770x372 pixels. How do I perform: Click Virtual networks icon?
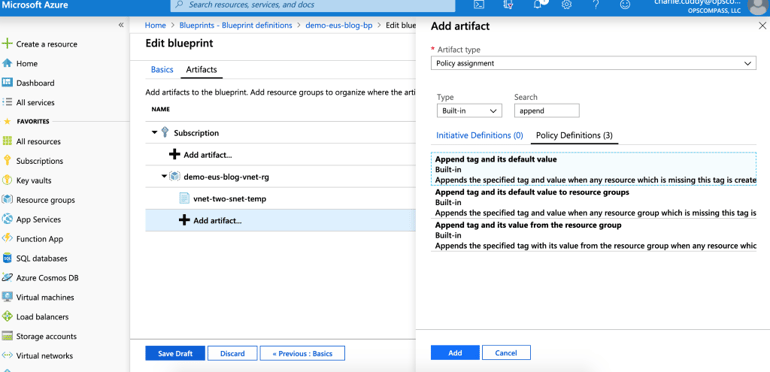pos(7,355)
